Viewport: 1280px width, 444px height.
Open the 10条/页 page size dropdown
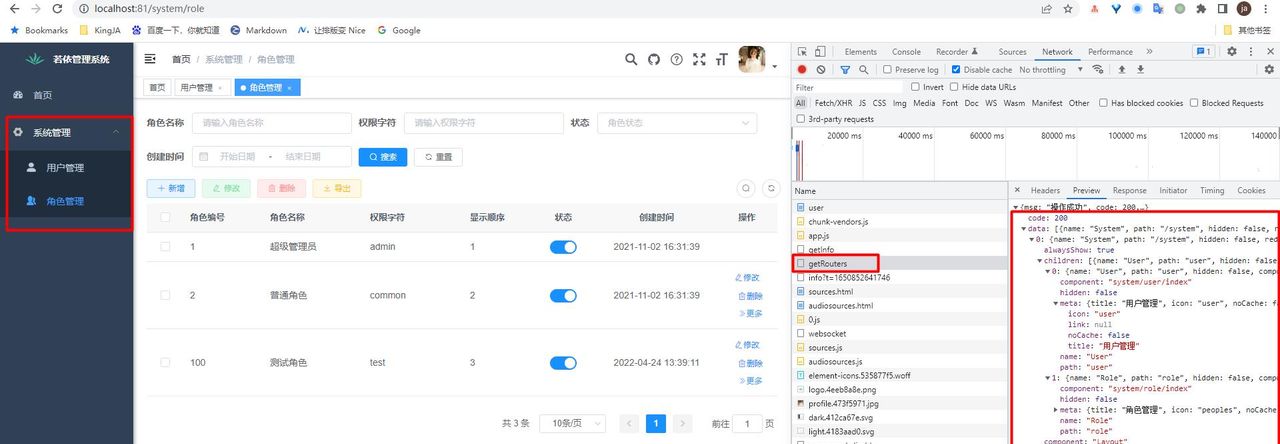coord(574,424)
